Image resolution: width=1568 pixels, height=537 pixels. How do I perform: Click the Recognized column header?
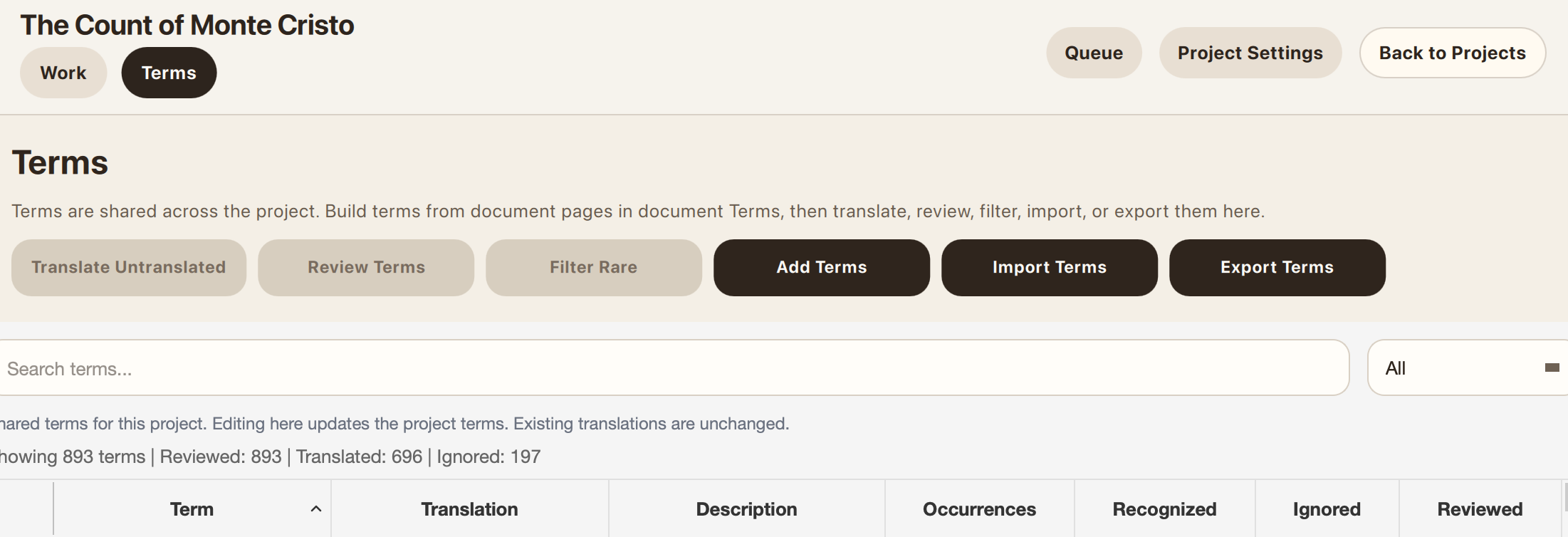pos(1165,509)
